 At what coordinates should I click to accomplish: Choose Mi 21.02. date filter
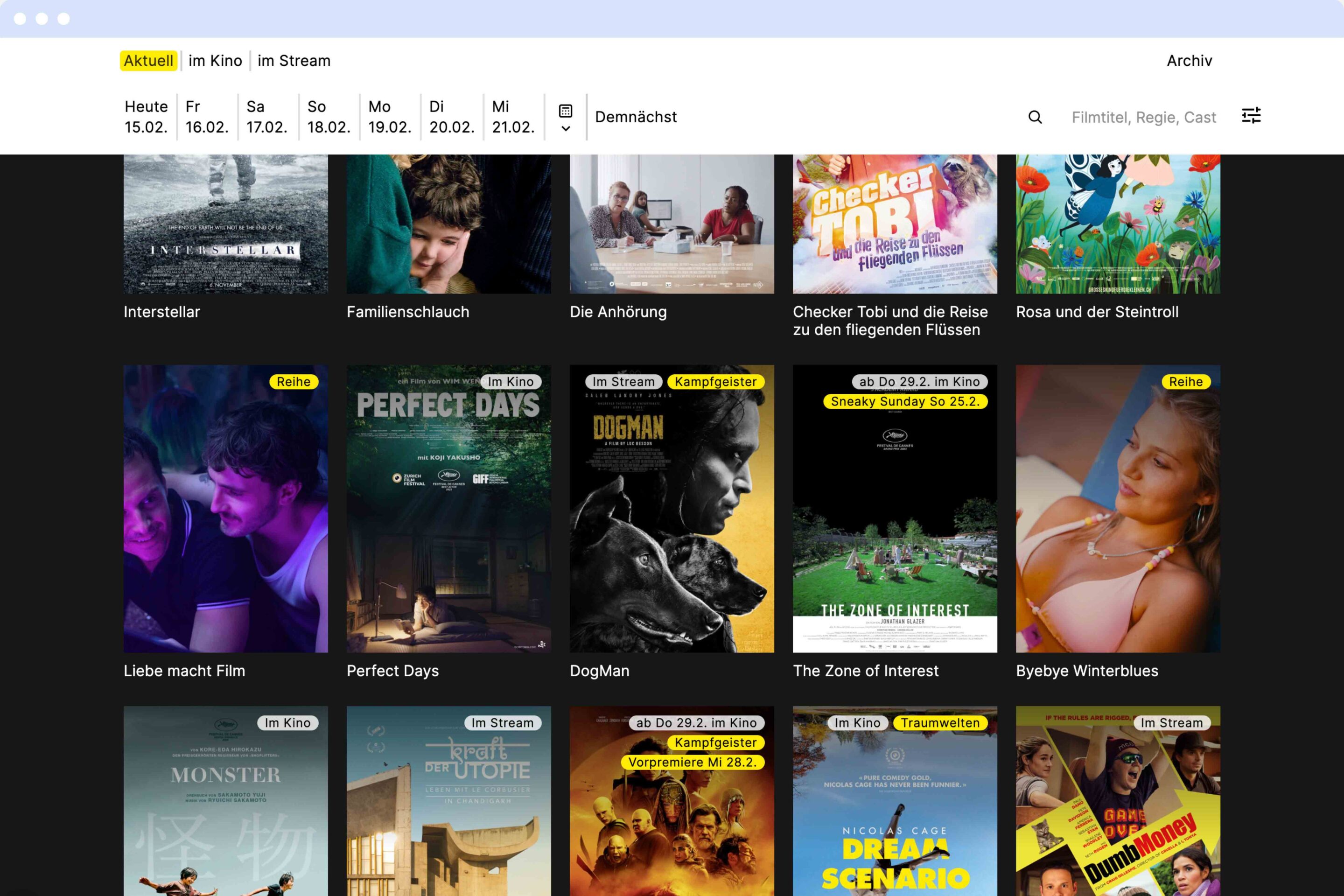[512, 117]
